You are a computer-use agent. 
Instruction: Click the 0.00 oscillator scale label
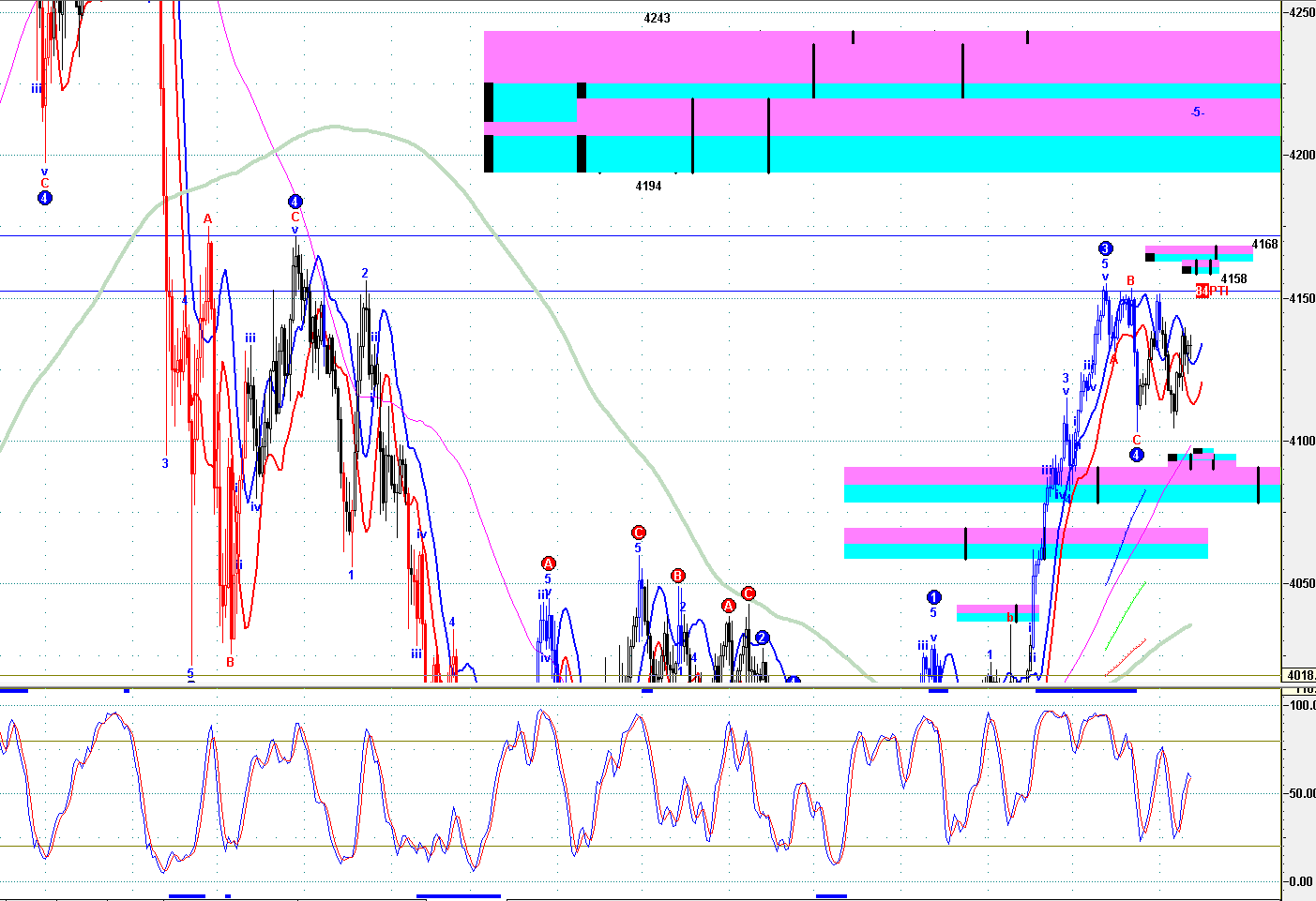(1302, 881)
